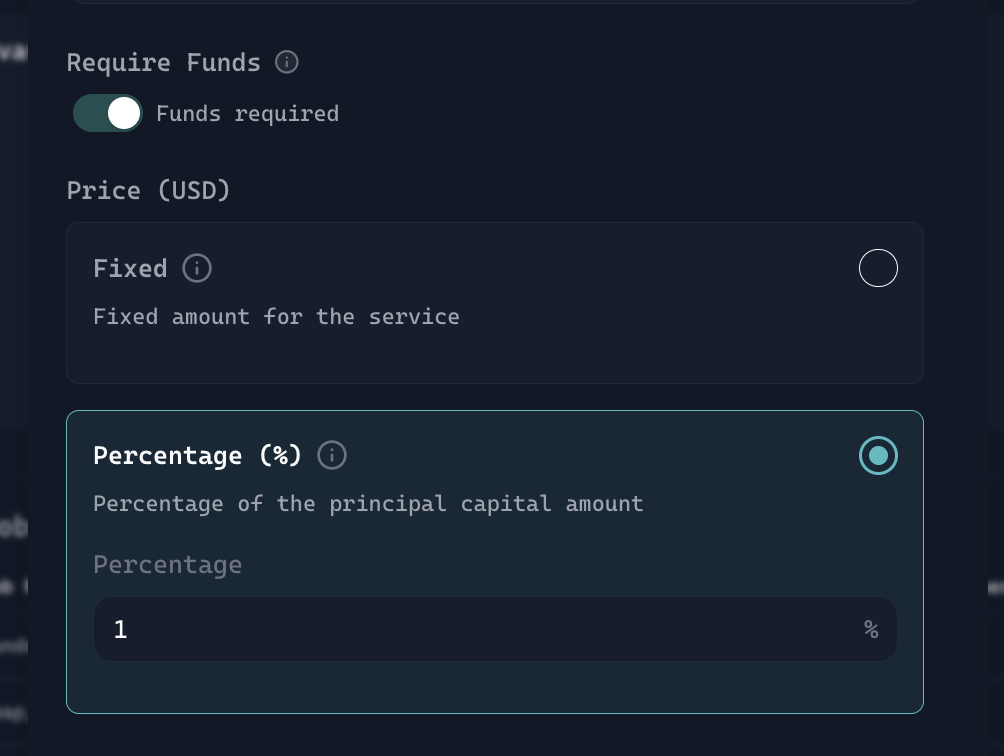The width and height of the screenshot is (1004, 756).
Task: Click the "Percentage (%)" option title
Action: pos(197,455)
